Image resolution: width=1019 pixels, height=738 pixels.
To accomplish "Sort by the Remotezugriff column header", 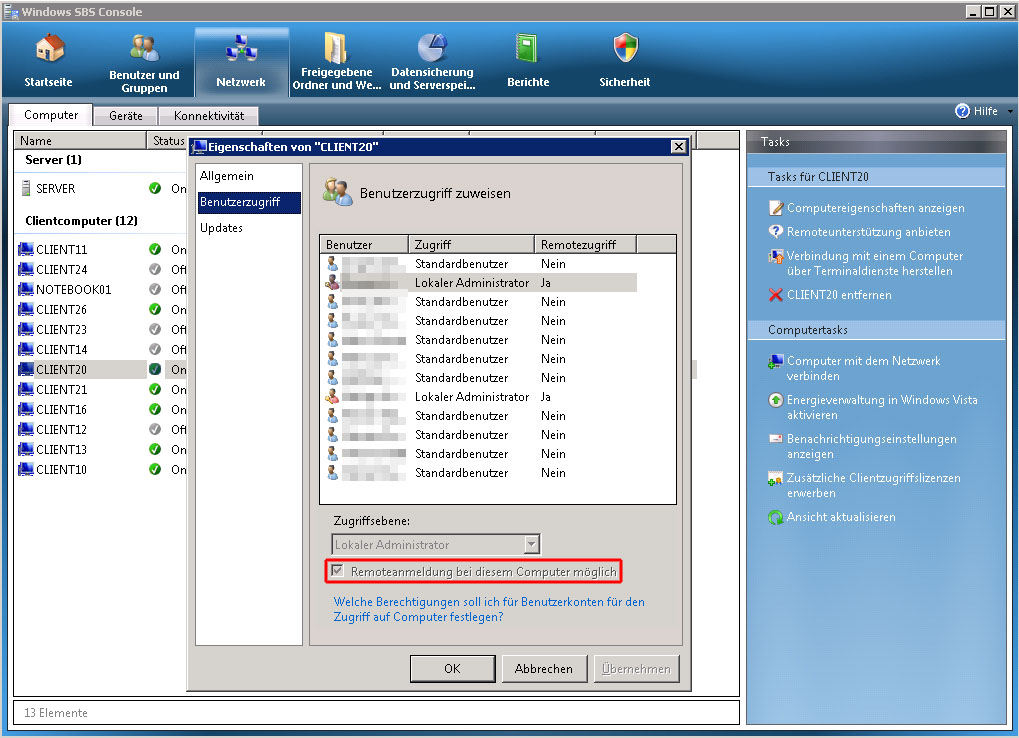I will (586, 244).
